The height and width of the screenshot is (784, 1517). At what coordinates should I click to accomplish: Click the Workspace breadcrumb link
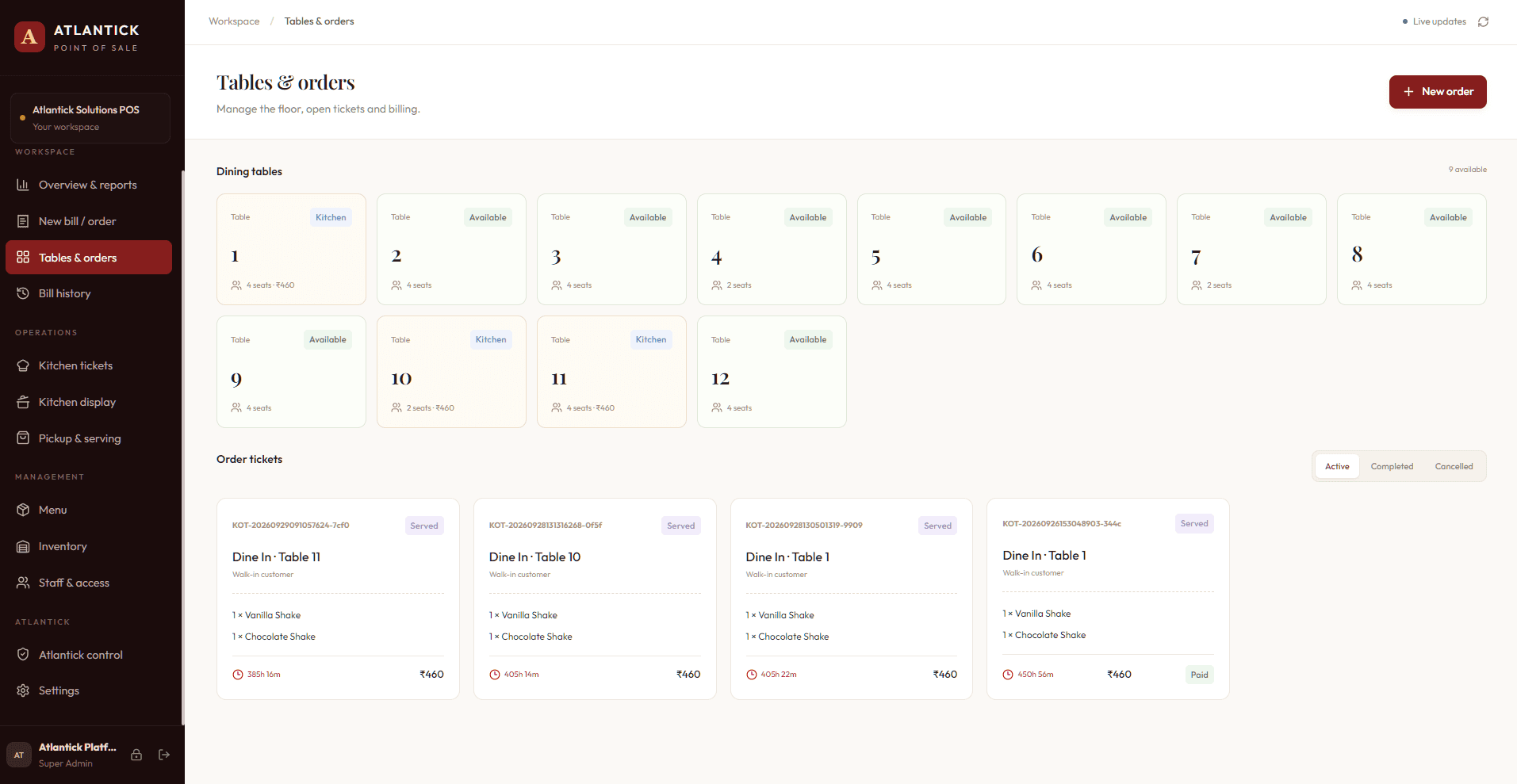click(234, 21)
